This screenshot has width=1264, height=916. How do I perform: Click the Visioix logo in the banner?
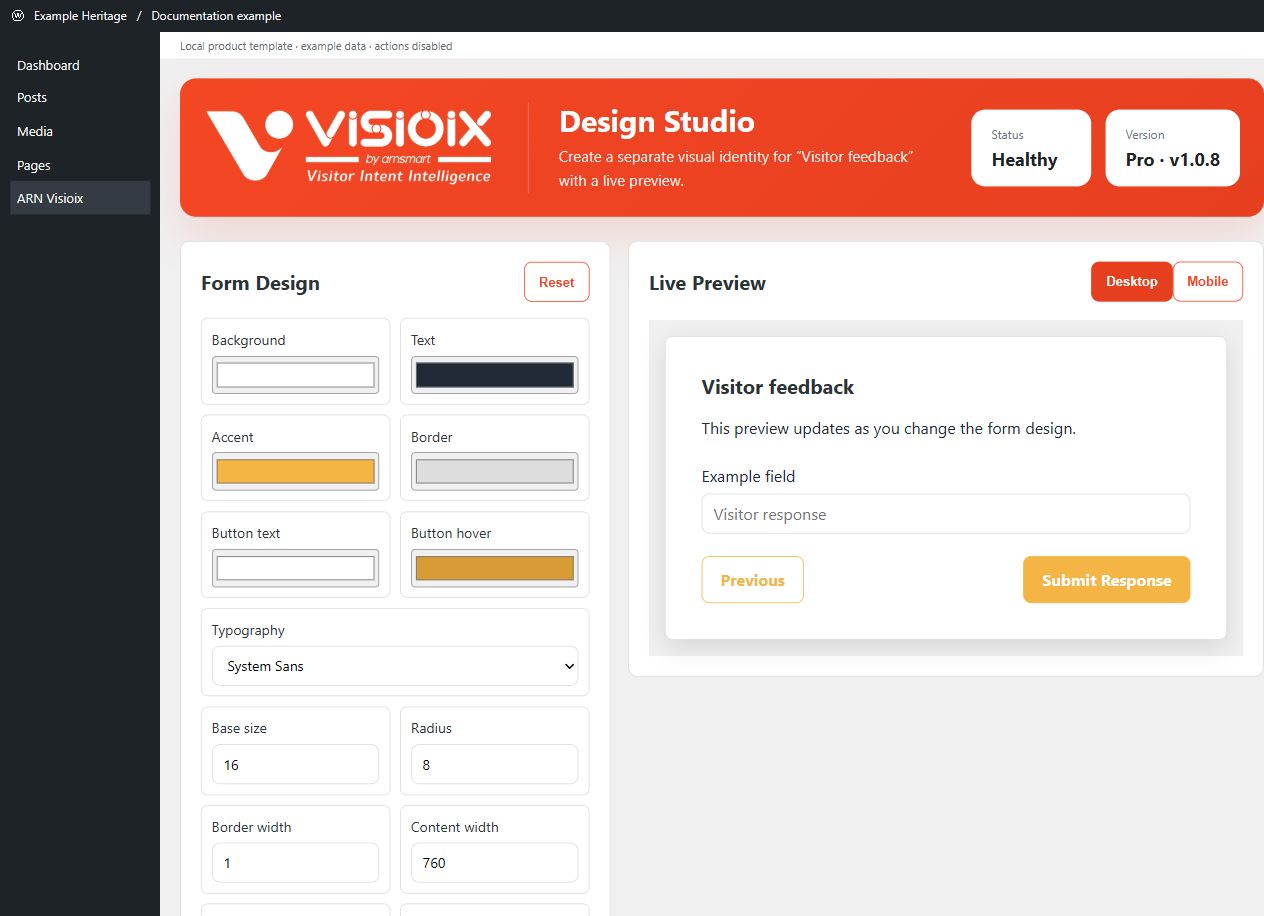[x=349, y=146]
